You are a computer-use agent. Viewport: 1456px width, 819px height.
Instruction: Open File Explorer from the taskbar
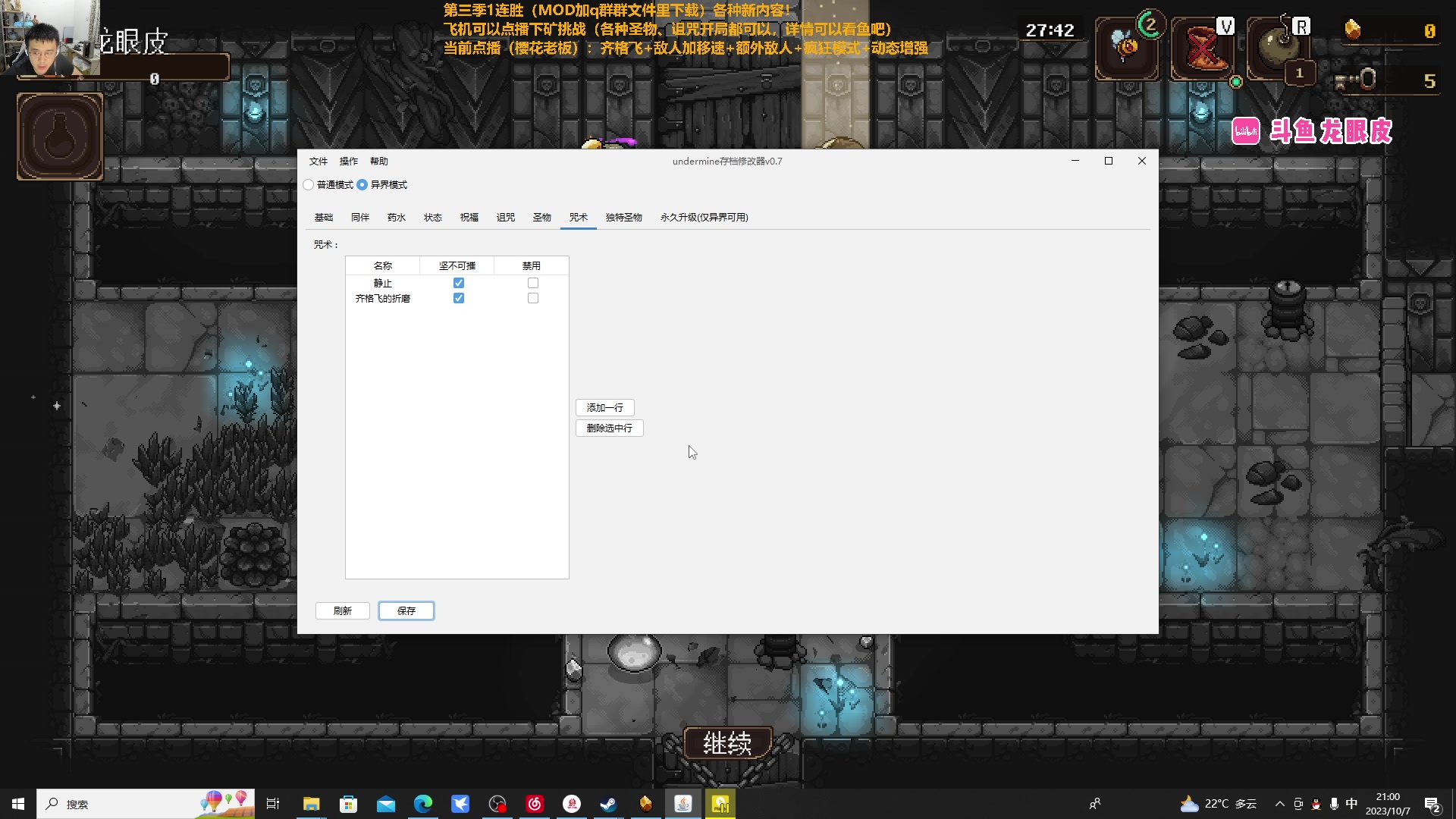point(311,804)
